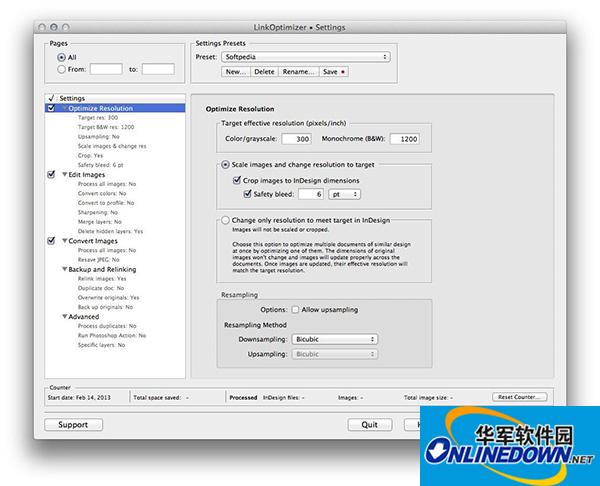
Task: Collapse the Edit Images tree section
Action: 65,175
